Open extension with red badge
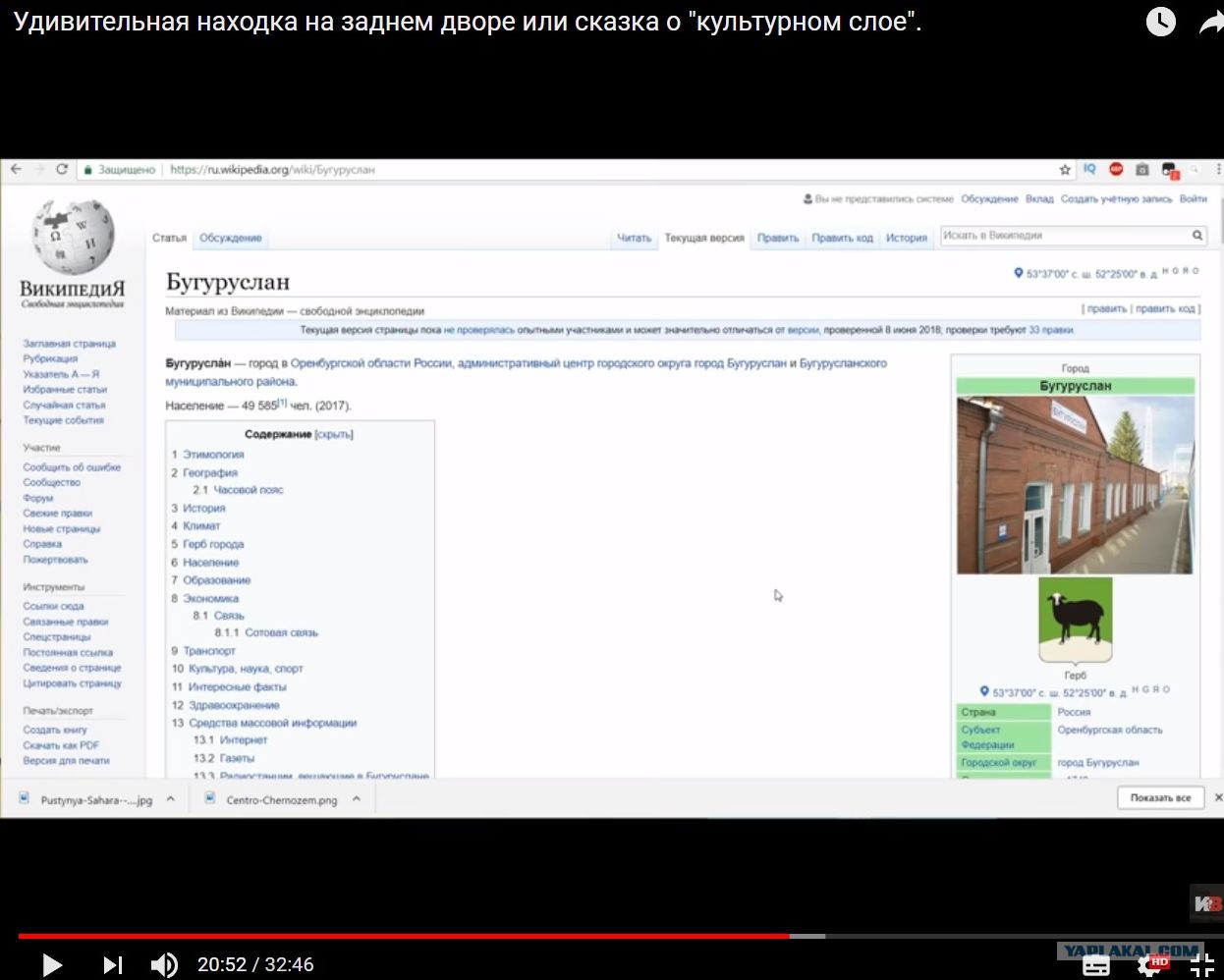 tap(1169, 170)
